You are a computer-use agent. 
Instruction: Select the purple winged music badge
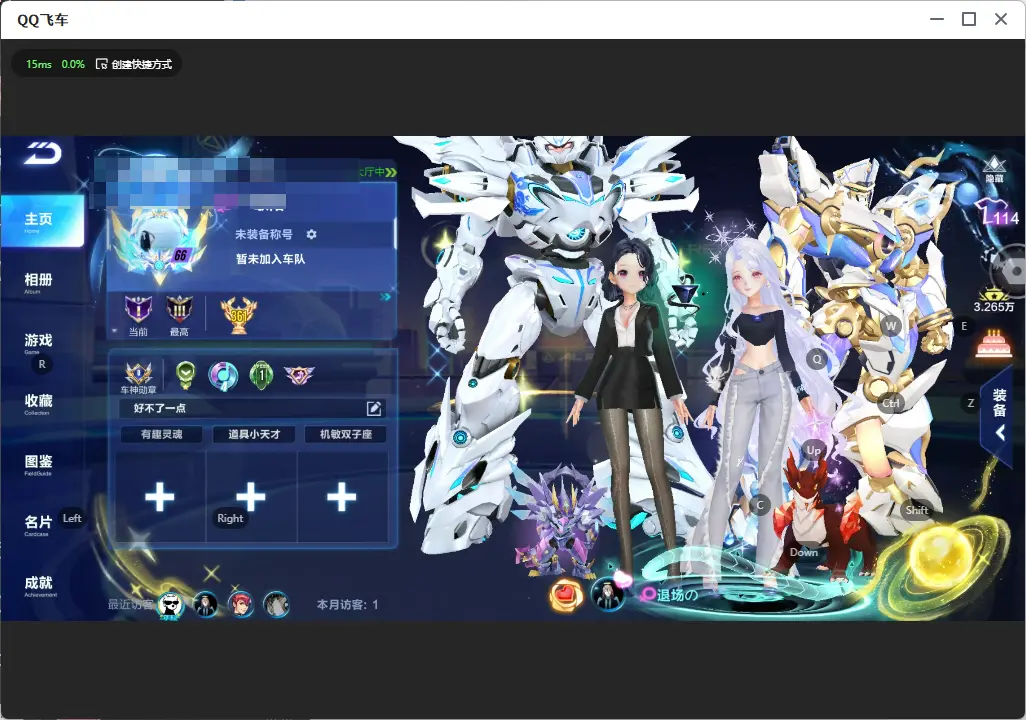[299, 375]
